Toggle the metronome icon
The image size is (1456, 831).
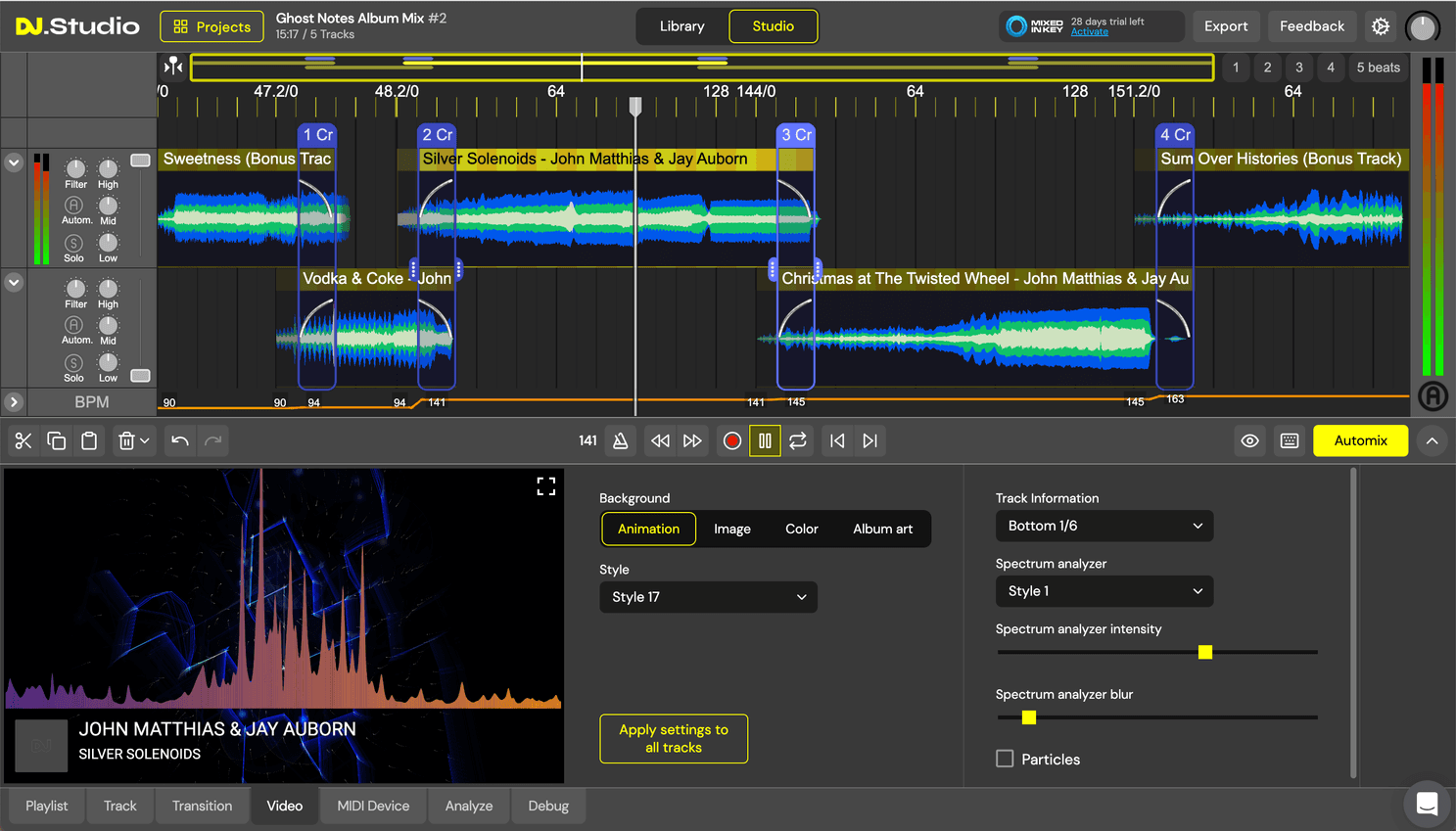(x=620, y=441)
